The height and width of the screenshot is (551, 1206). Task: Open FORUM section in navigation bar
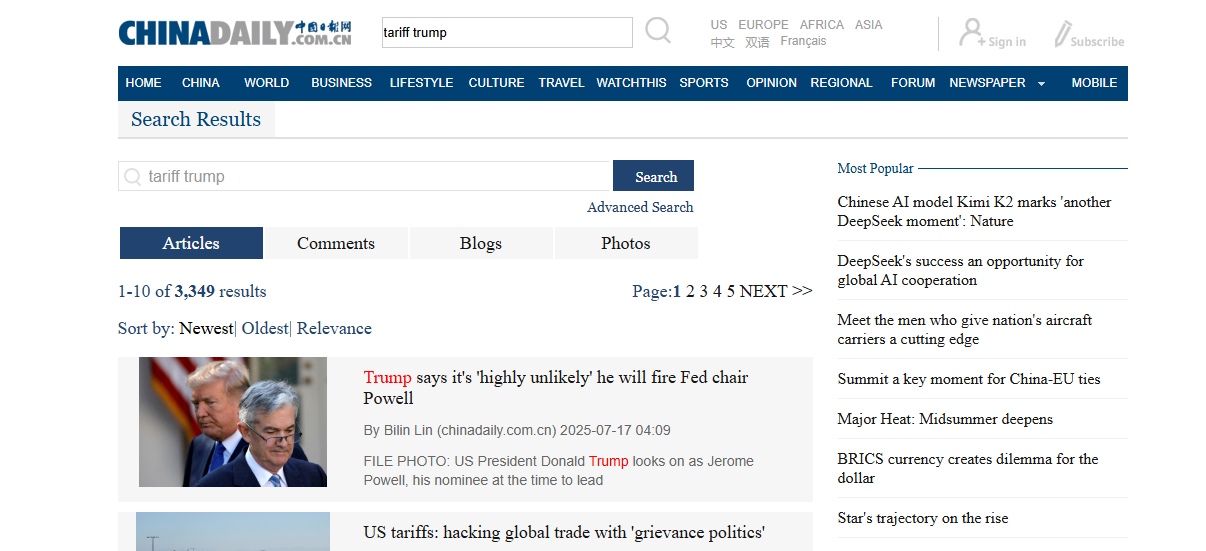pos(913,83)
